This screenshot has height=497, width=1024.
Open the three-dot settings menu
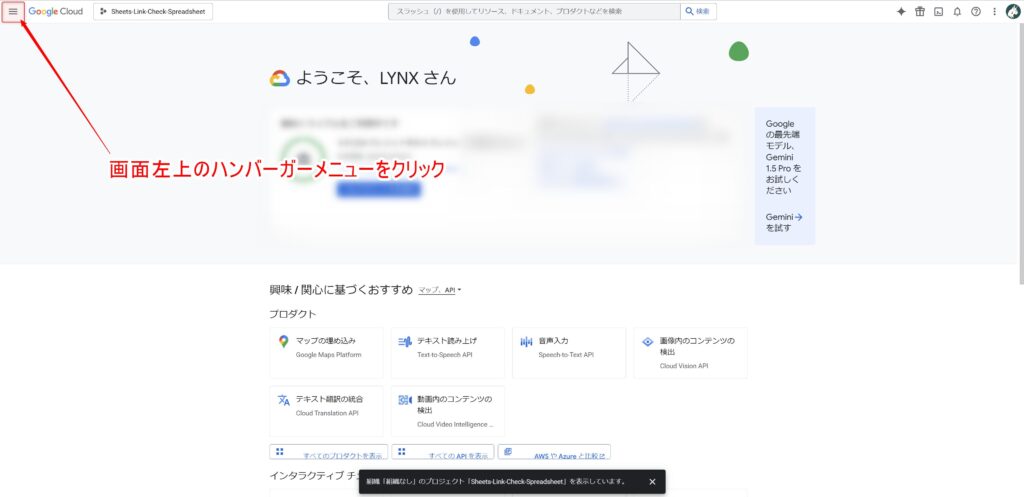(x=994, y=12)
